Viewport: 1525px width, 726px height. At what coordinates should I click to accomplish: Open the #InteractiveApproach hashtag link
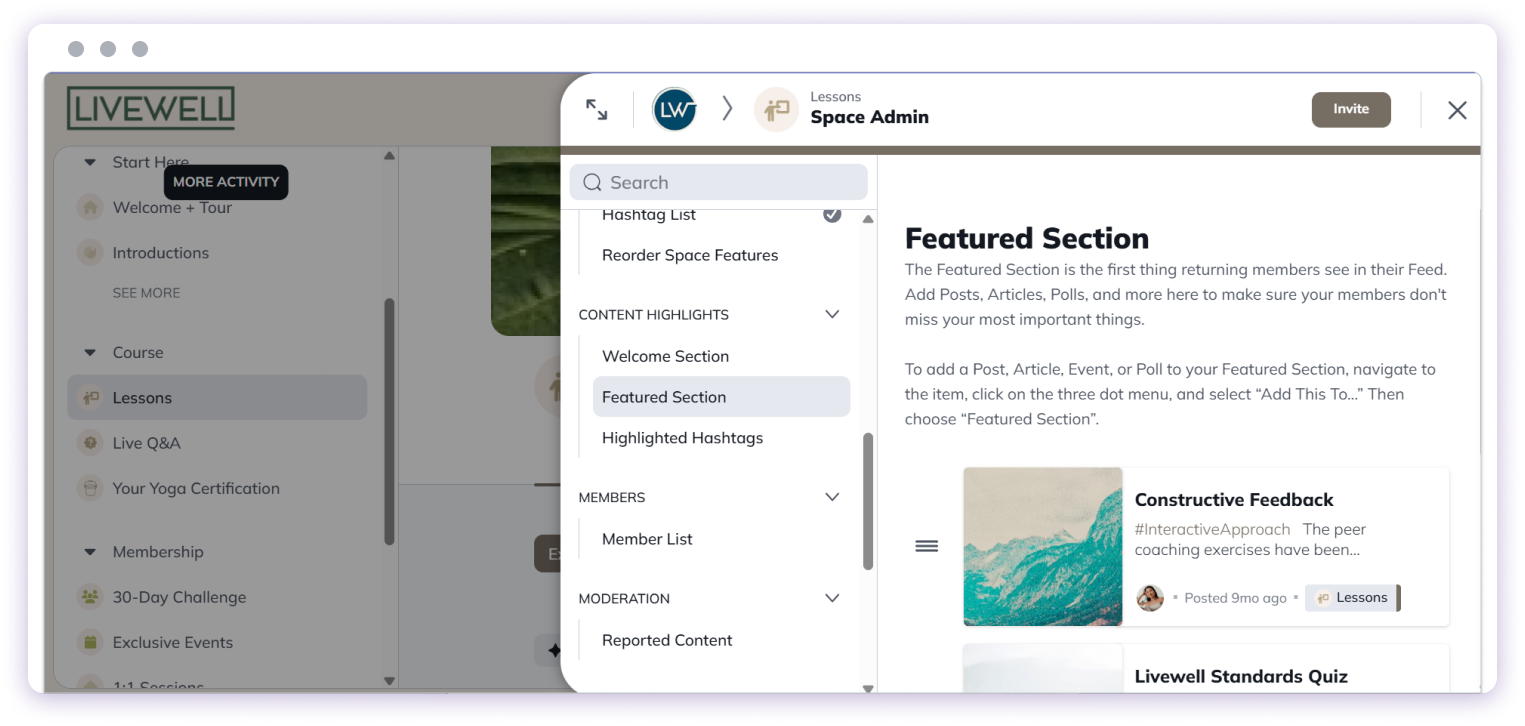point(1211,529)
